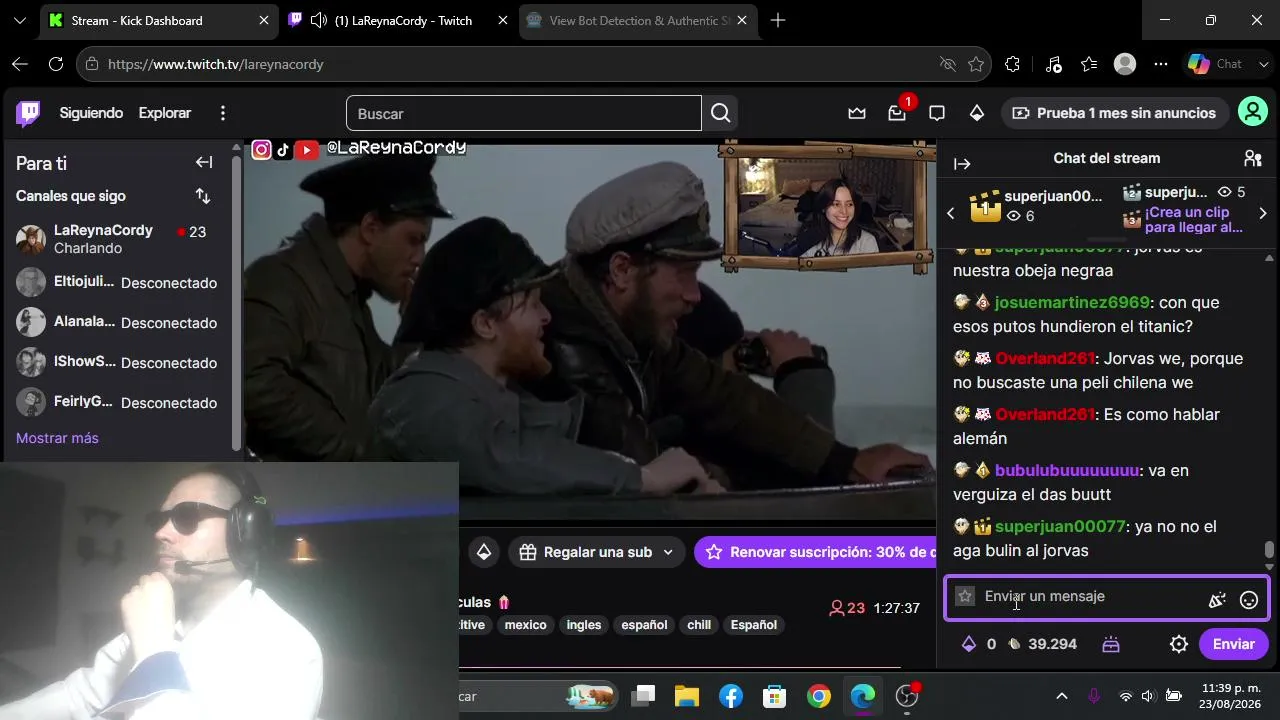1280x720 pixels.
Task: Open OBS Studio from the taskbar
Action: pyautogui.click(x=907, y=696)
